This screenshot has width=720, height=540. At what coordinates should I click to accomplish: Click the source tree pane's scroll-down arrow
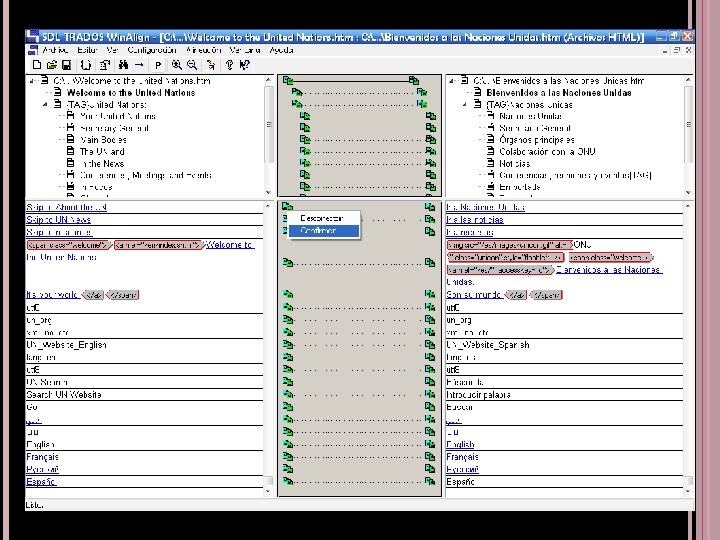coord(269,192)
